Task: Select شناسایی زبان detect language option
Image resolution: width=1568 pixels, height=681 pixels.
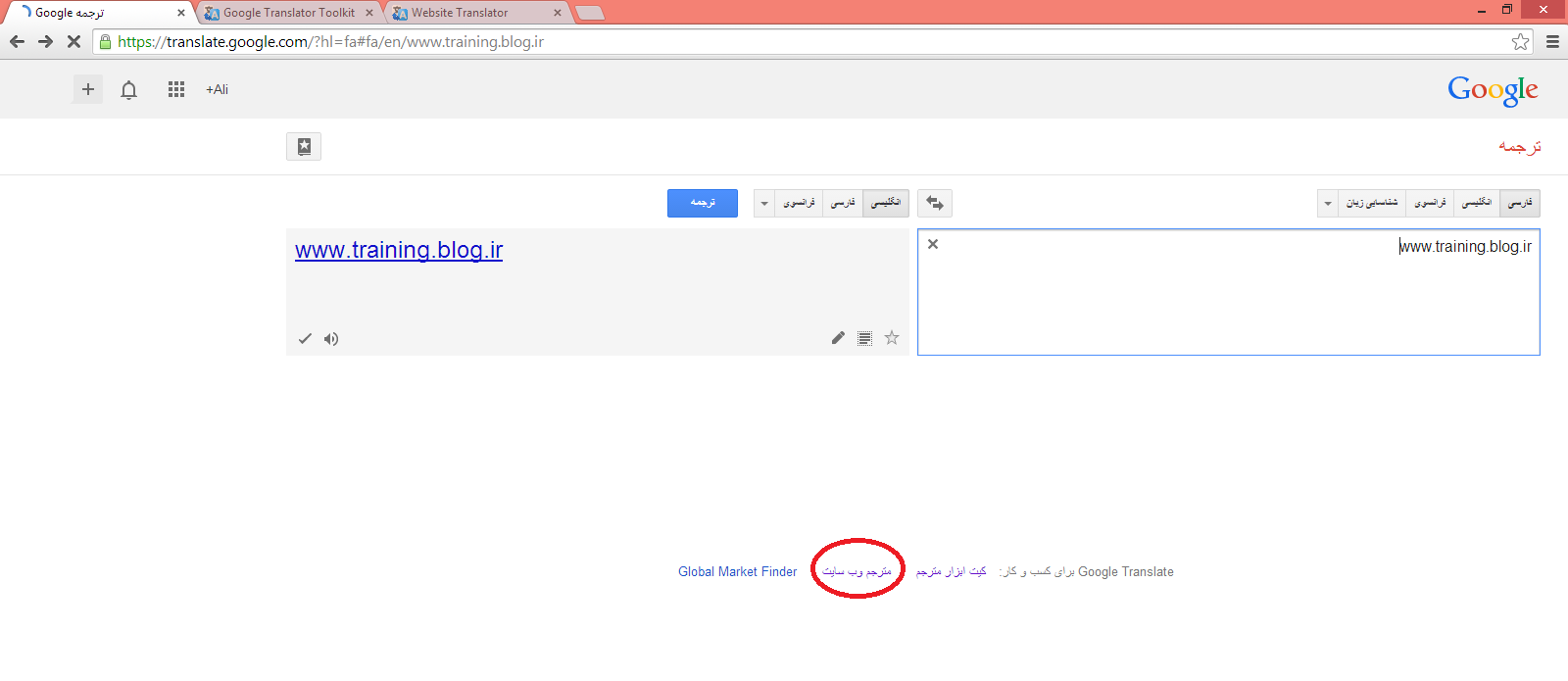Action: click(1372, 203)
